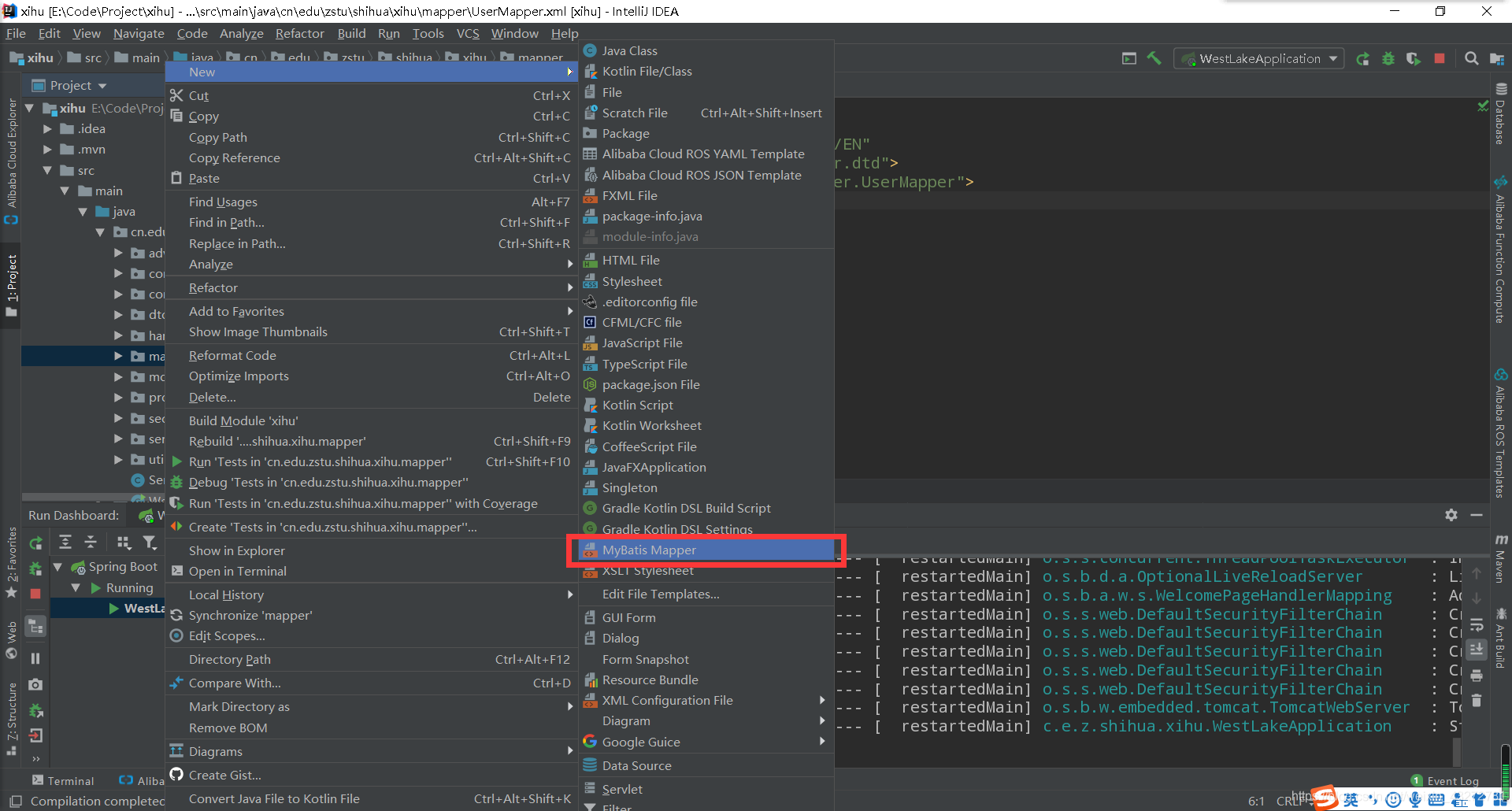This screenshot has height=811, width=1512.
Task: Select HTML File in New submenu
Action: click(x=706, y=260)
